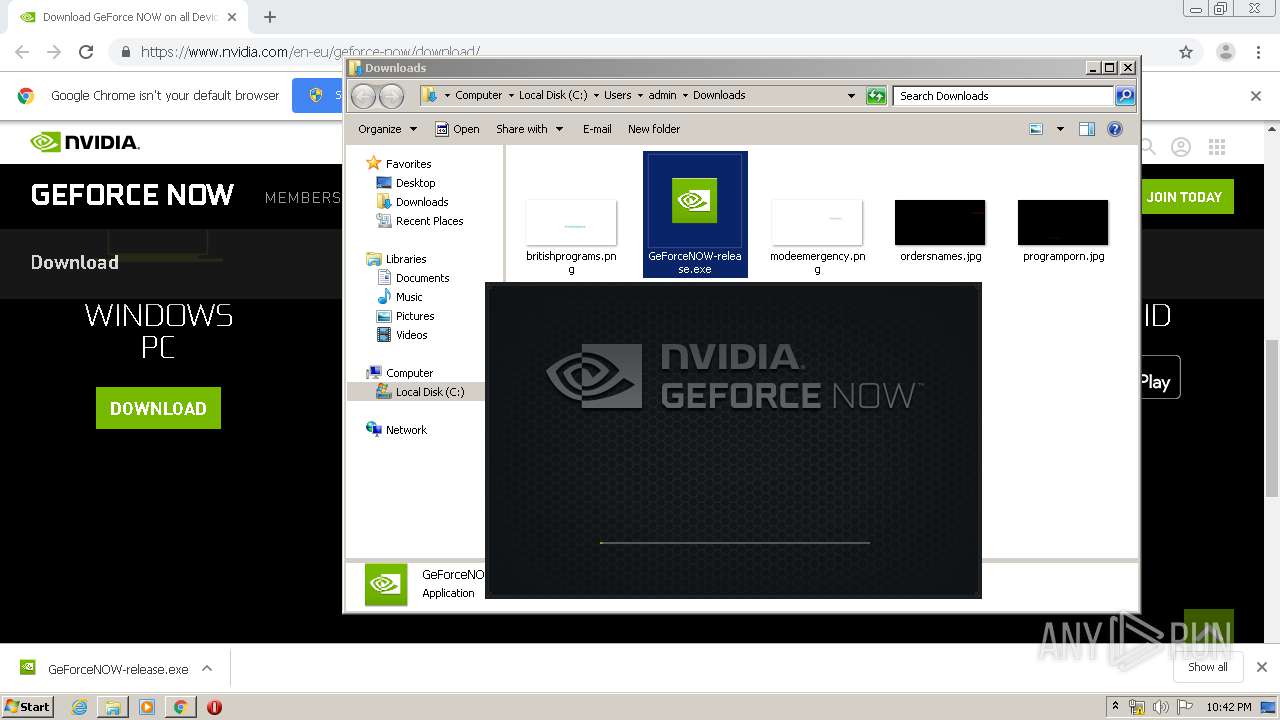Open Chrome profile avatar icon
Screen dimensions: 1280x720
coord(1225,52)
